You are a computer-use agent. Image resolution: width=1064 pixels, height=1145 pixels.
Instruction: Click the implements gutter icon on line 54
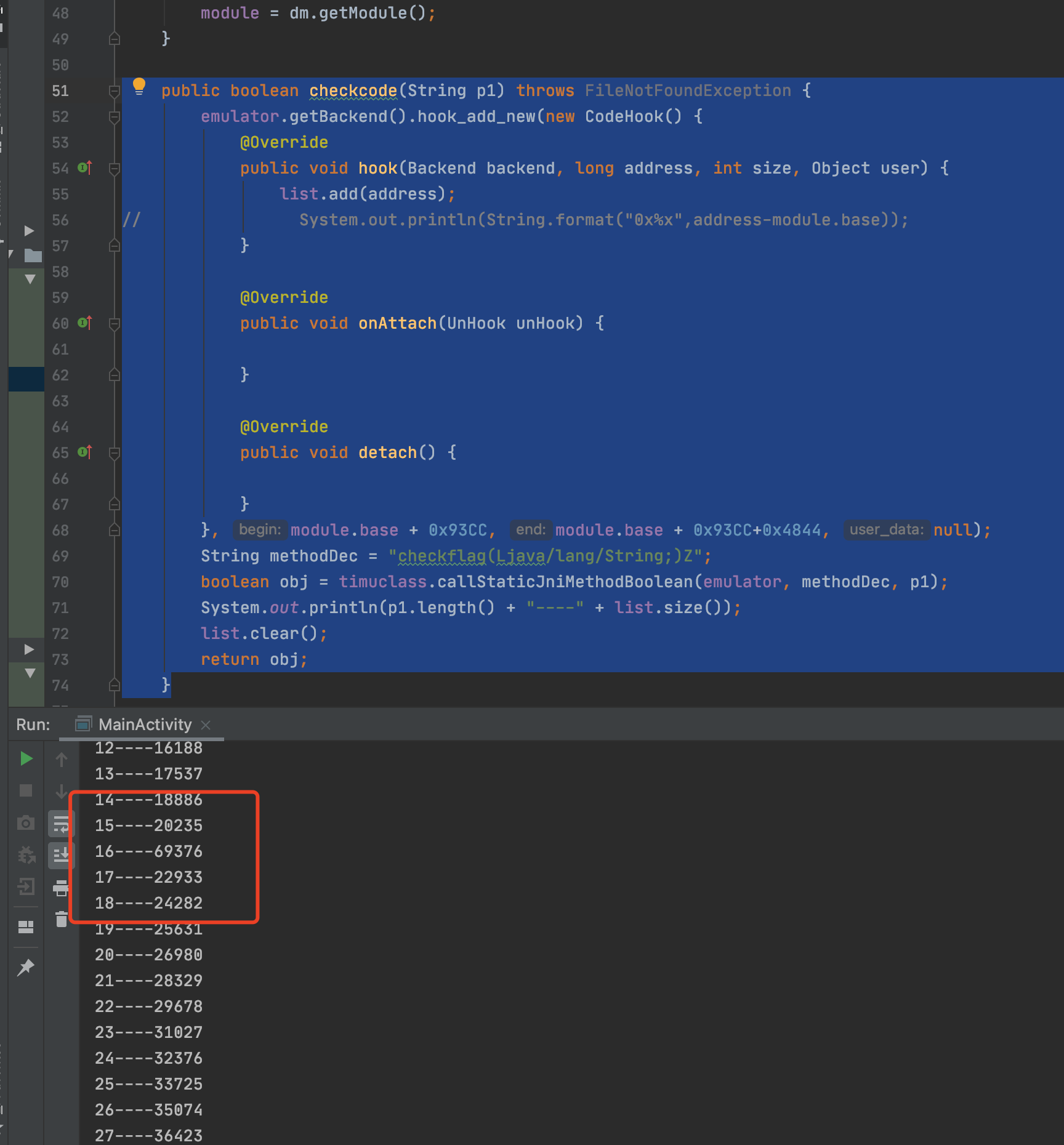coord(85,167)
